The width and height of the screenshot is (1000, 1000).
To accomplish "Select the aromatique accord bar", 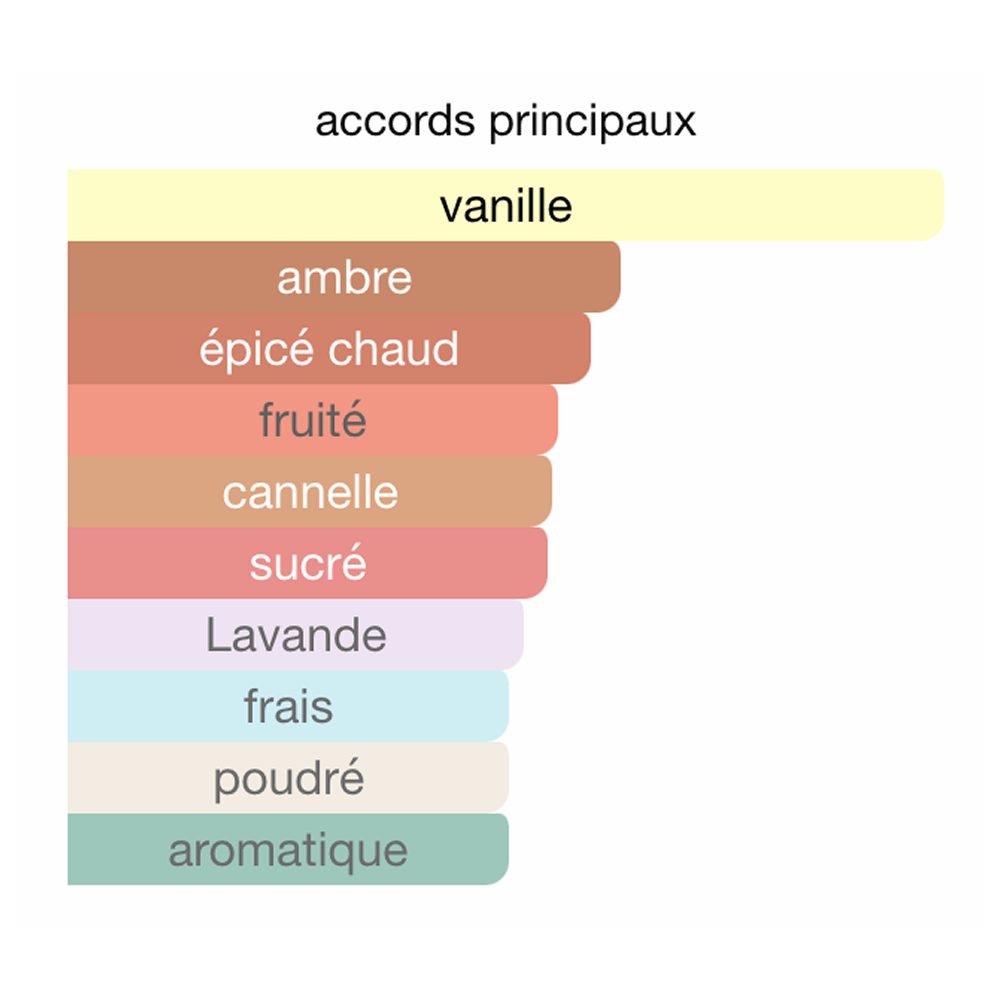I will click(288, 849).
